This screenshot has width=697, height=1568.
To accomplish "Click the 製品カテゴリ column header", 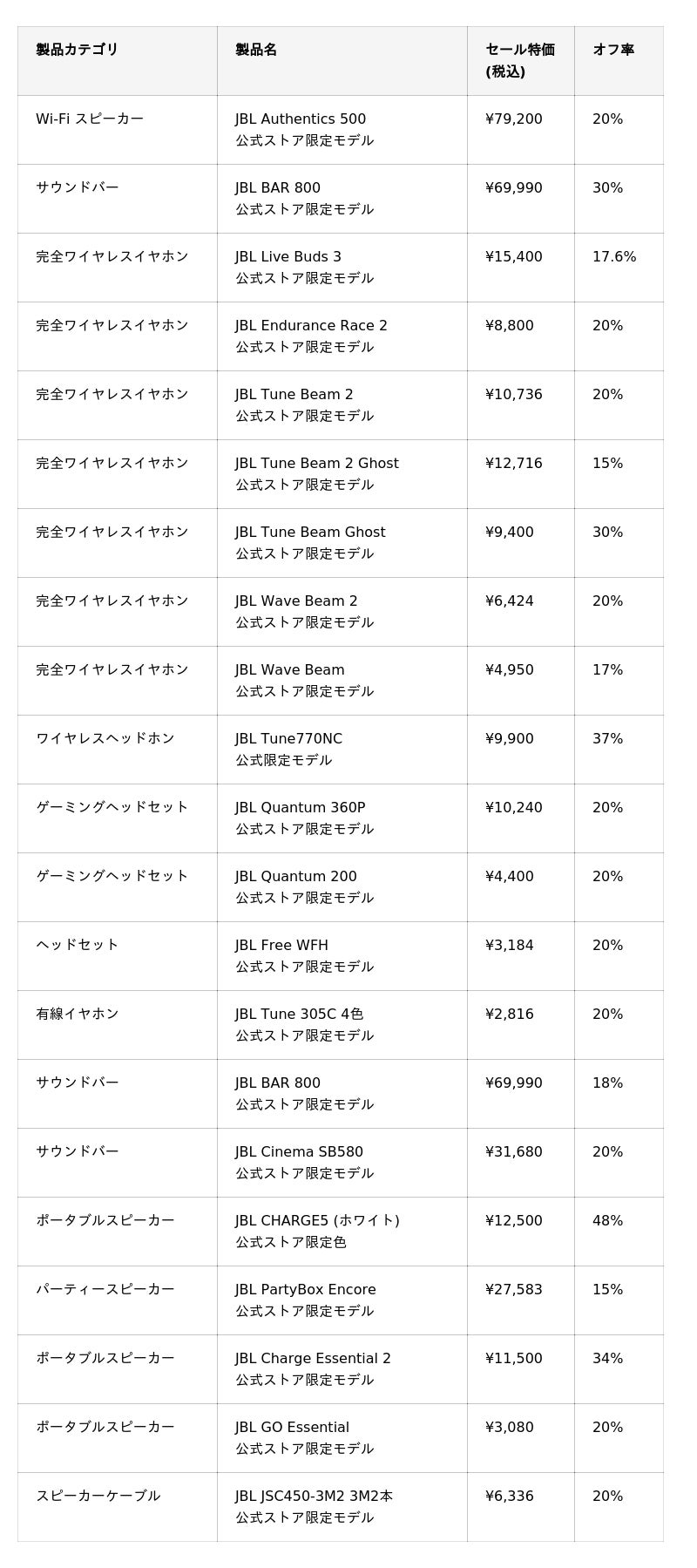I will pos(77,50).
